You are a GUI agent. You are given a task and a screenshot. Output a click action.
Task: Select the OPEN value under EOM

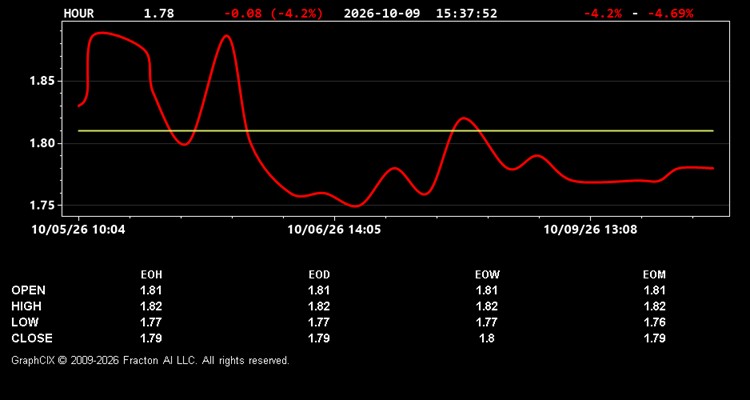click(654, 290)
